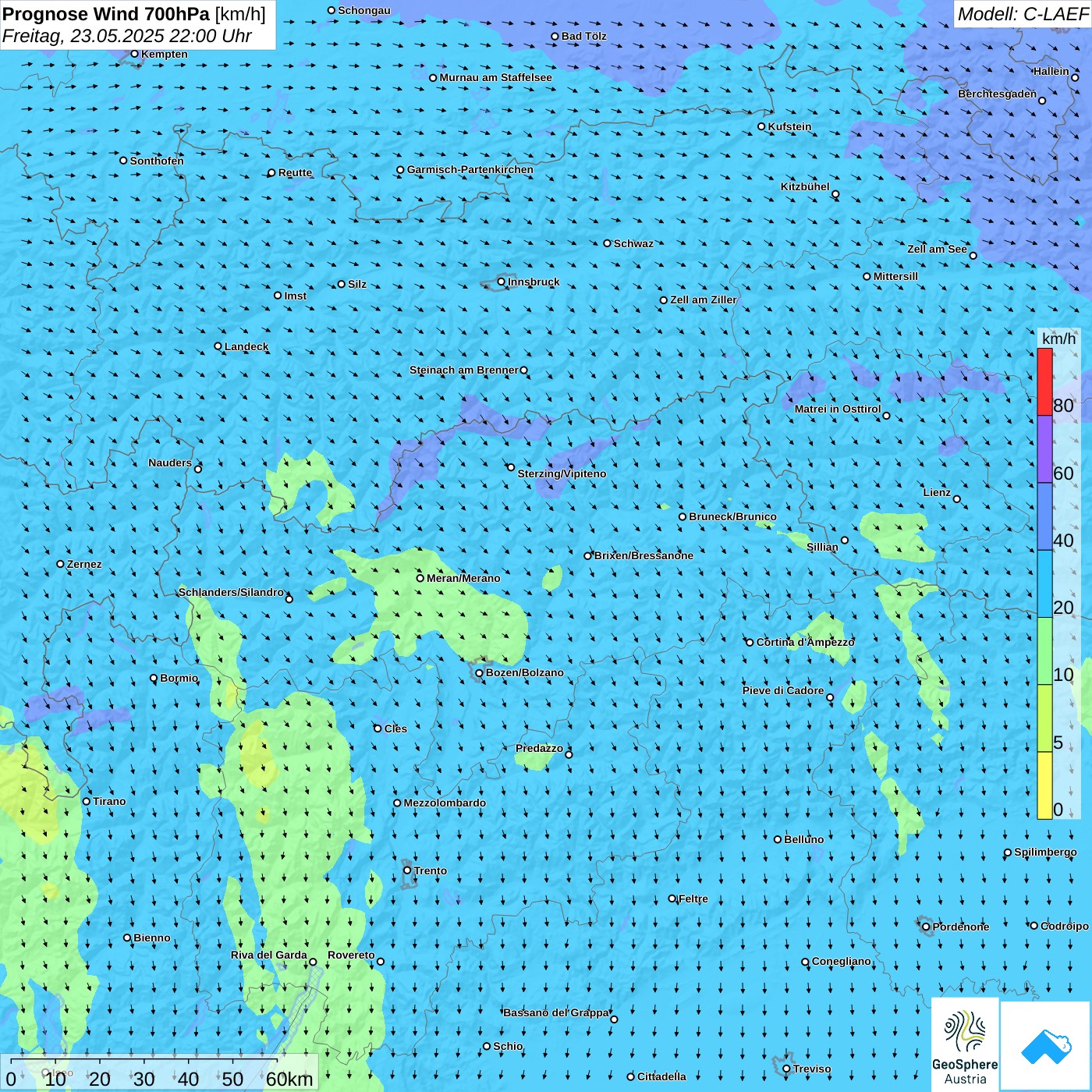Viewport: 1092px width, 1092px height.
Task: Select the red legend color segment above 80
Action: [x=1044, y=381]
